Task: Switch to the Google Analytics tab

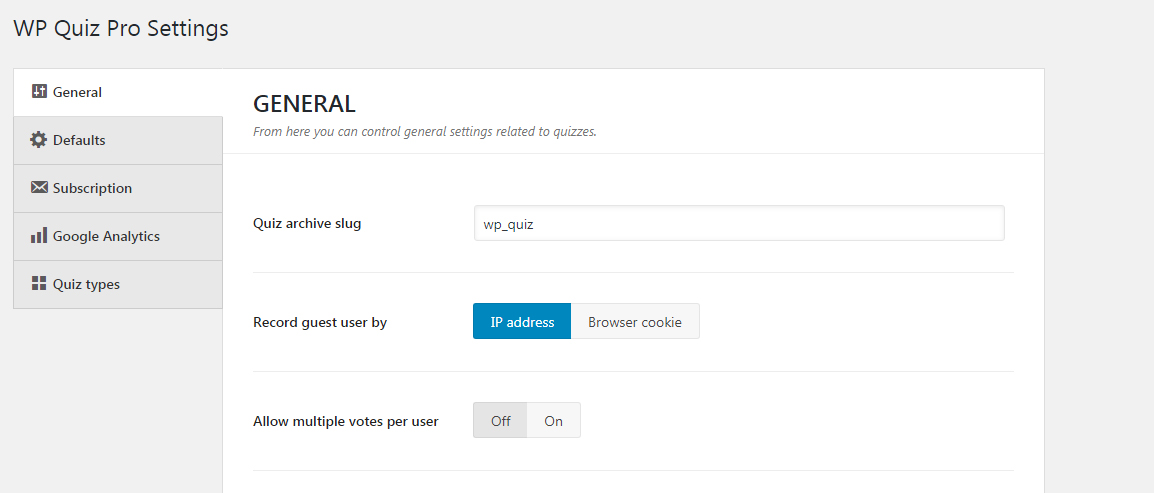Action: [118, 236]
